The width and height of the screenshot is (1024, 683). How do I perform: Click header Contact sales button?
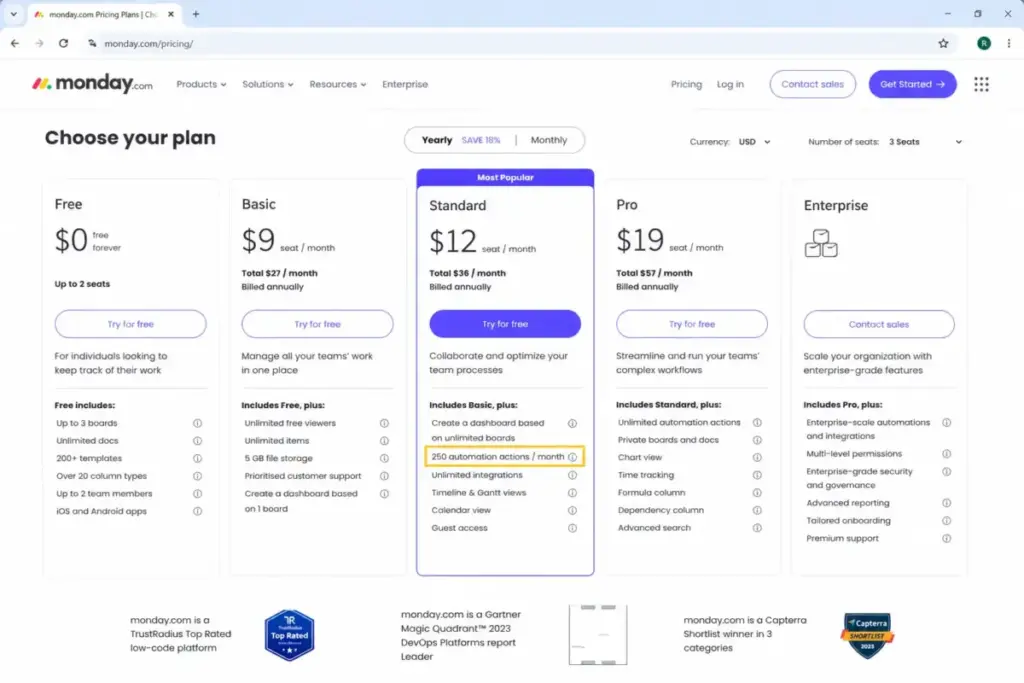click(812, 84)
